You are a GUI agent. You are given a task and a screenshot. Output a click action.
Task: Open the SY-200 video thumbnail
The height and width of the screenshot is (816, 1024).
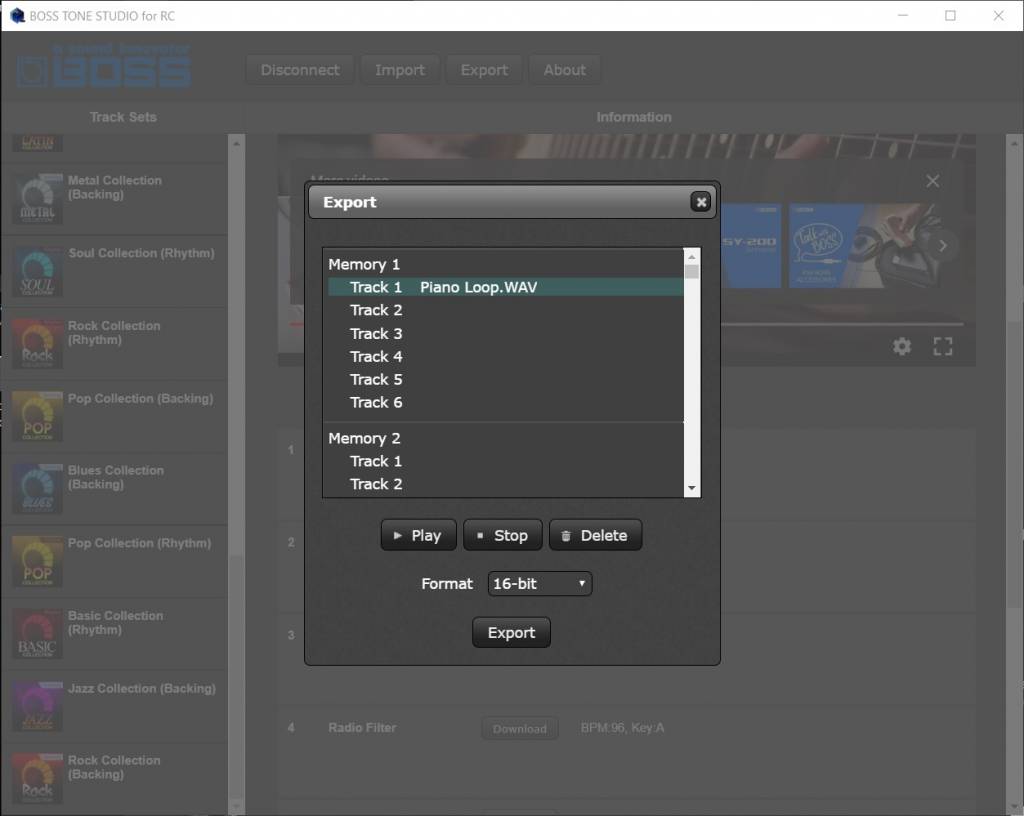pyautogui.click(x=751, y=246)
